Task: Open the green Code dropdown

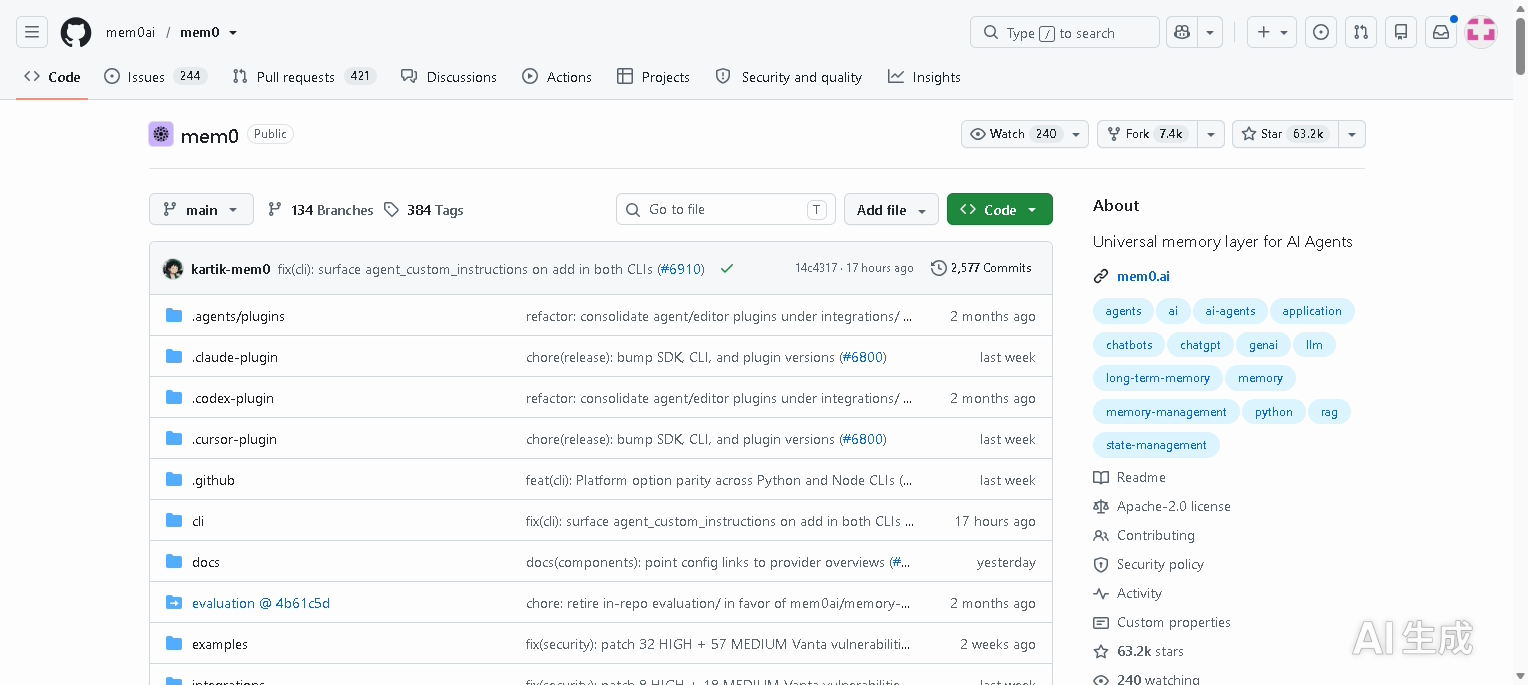Action: click(x=1000, y=210)
